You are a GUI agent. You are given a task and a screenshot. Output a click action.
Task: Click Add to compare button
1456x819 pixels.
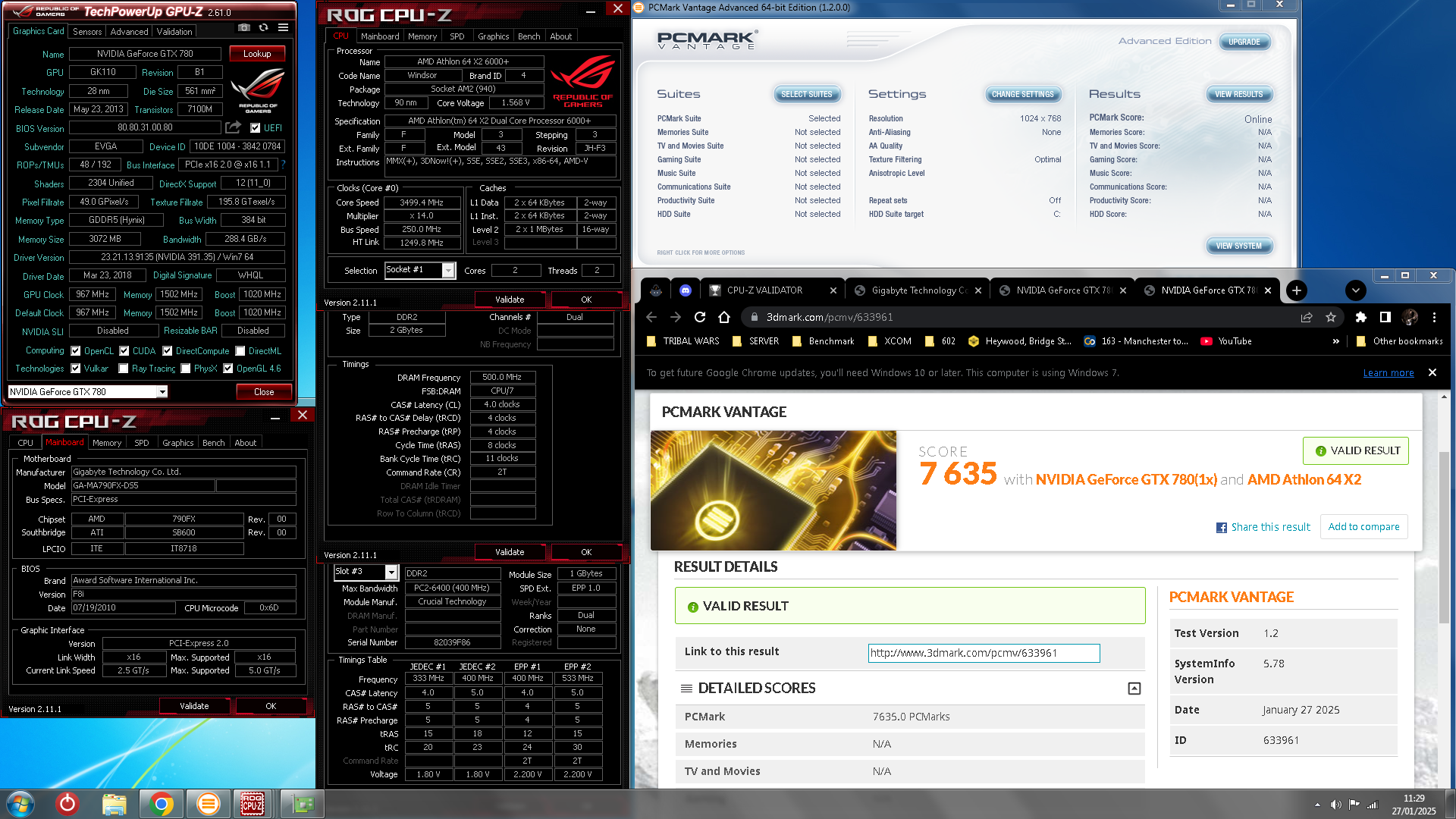(1364, 527)
